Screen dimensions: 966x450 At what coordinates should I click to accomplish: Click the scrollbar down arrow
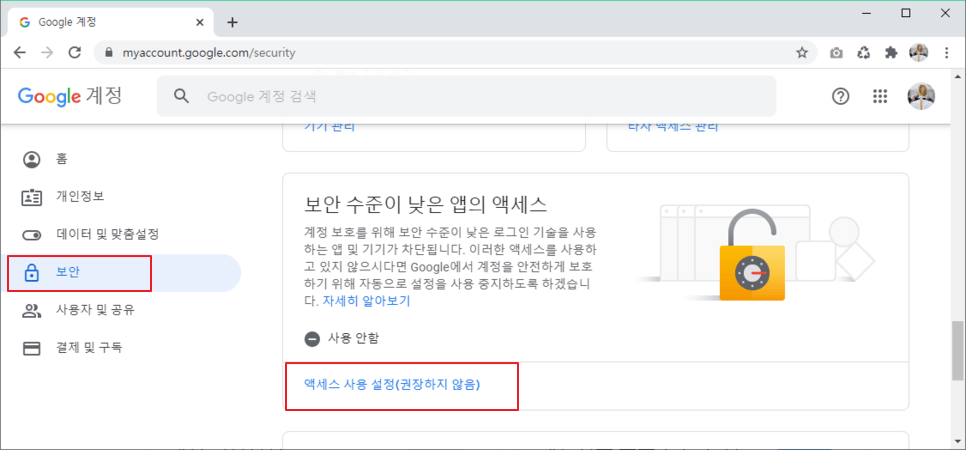coord(957,441)
